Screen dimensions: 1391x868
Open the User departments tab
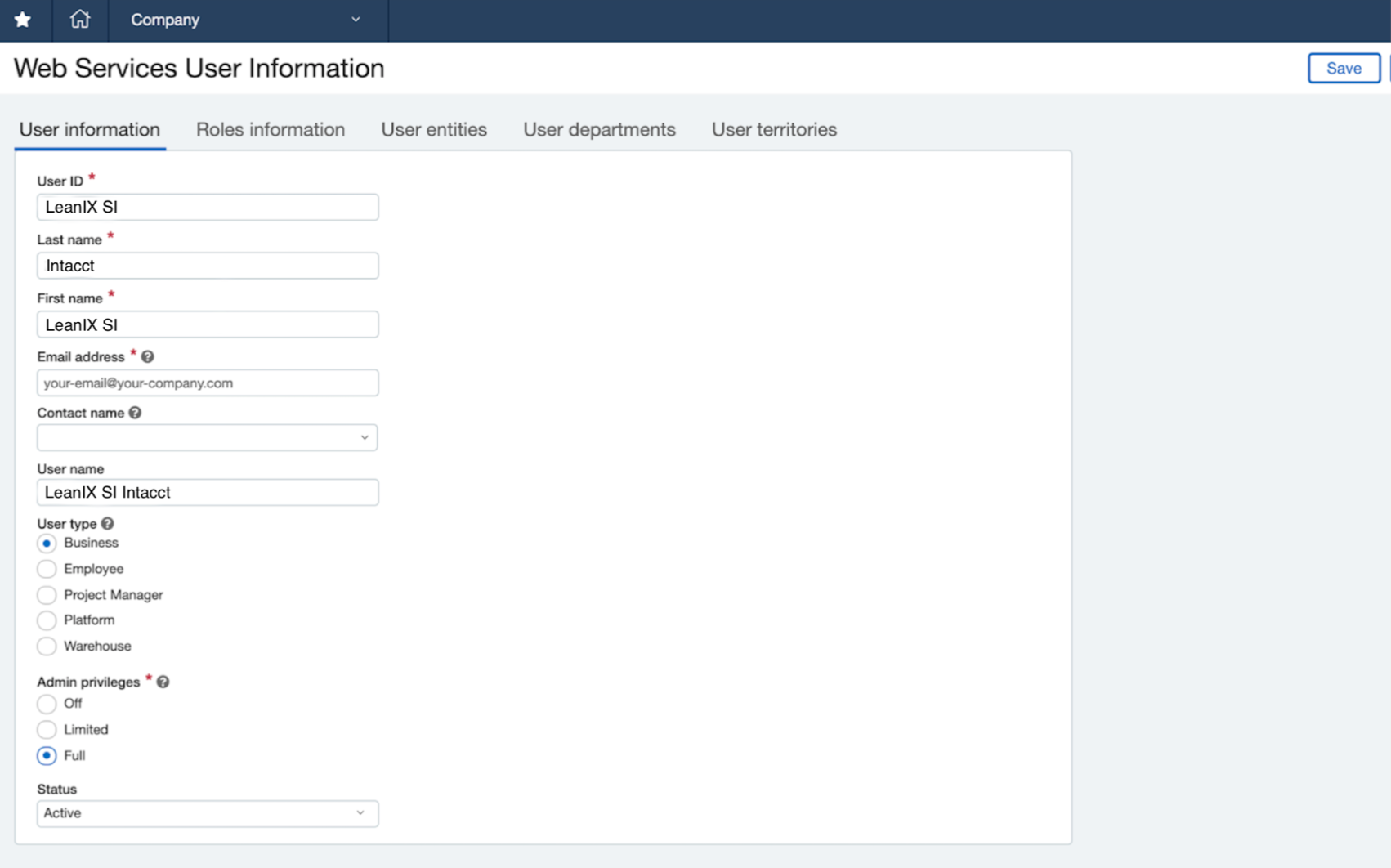click(599, 129)
